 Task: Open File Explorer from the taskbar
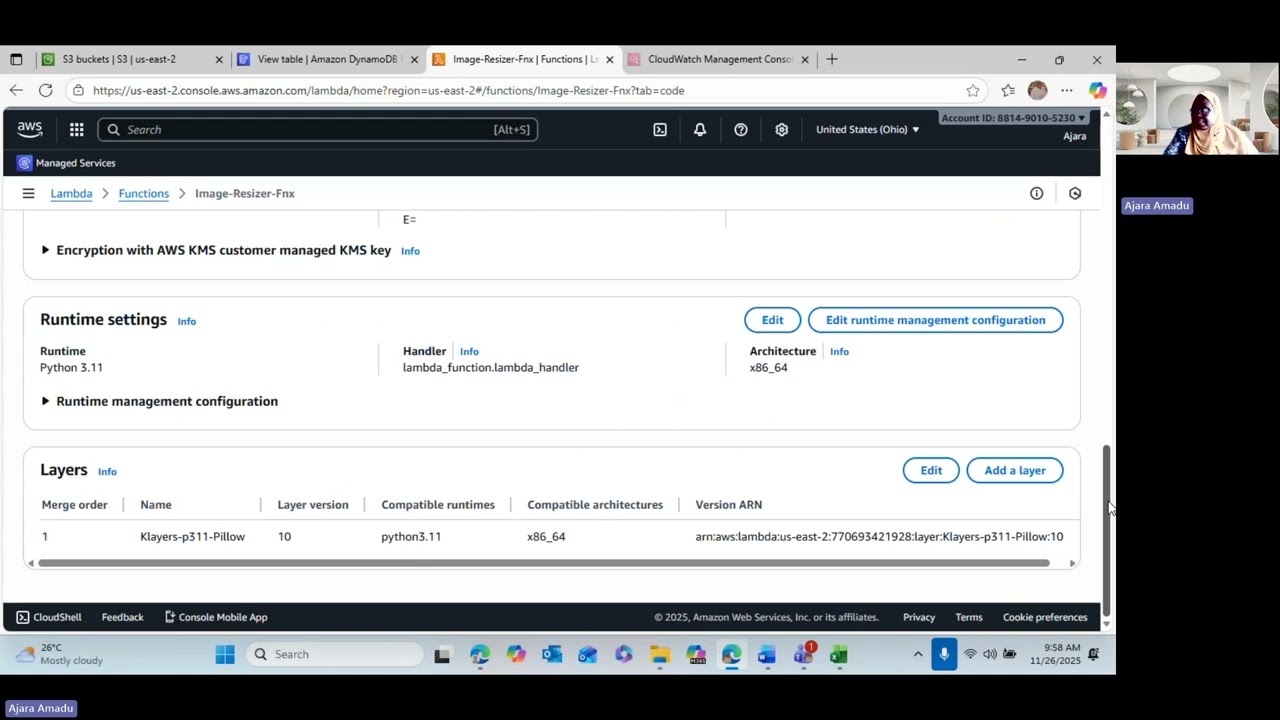(x=660, y=655)
